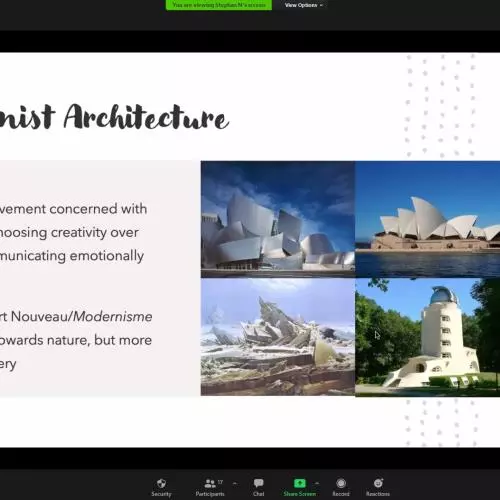Click the slide title ending 'Architecture'
The height and width of the screenshot is (500, 500).
tap(114, 117)
